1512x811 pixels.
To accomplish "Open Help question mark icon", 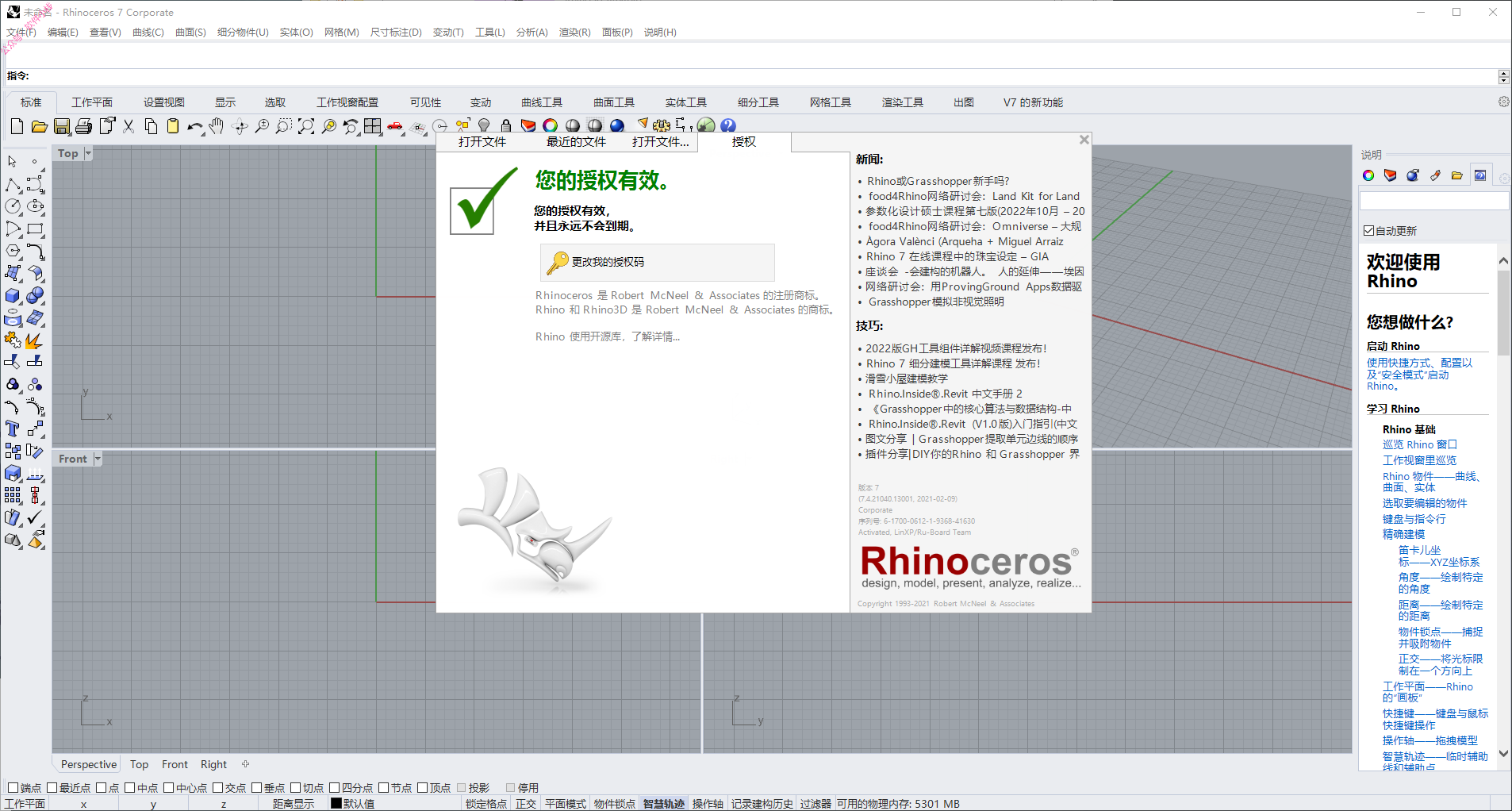I will pyautogui.click(x=728, y=125).
